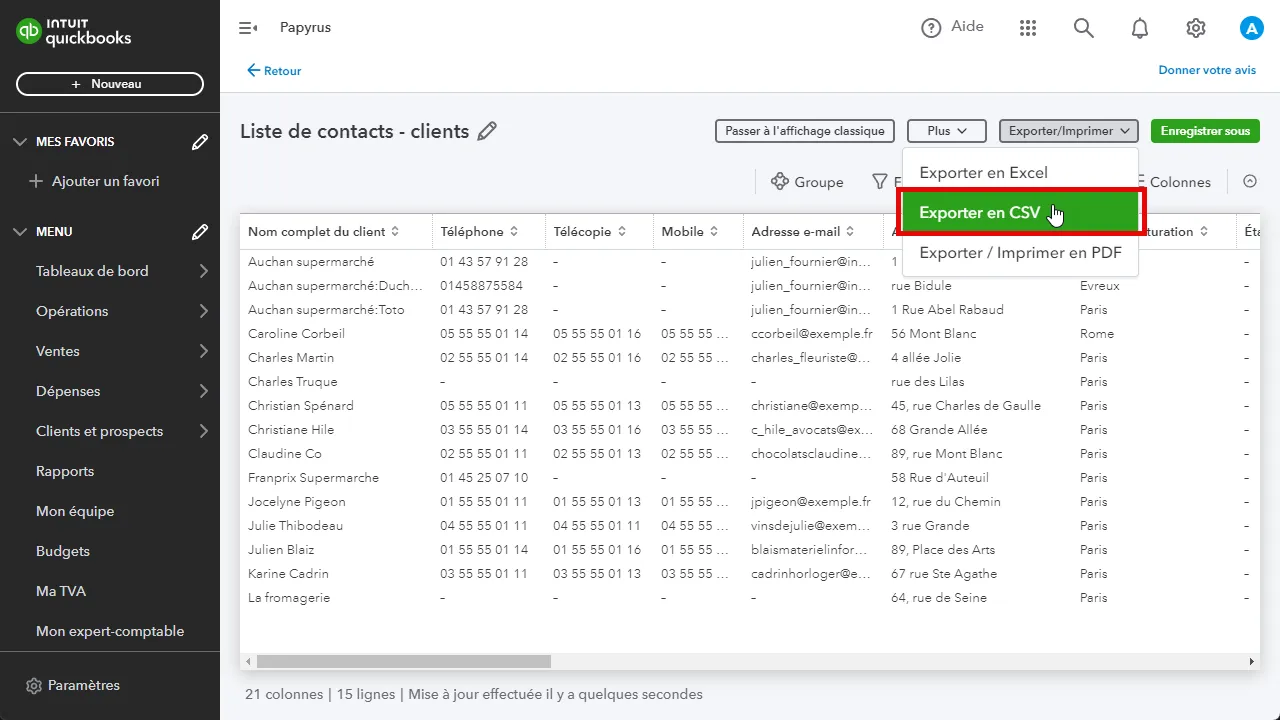
Task: Open Mon expert-comptable in the sidebar
Action: [x=110, y=631]
